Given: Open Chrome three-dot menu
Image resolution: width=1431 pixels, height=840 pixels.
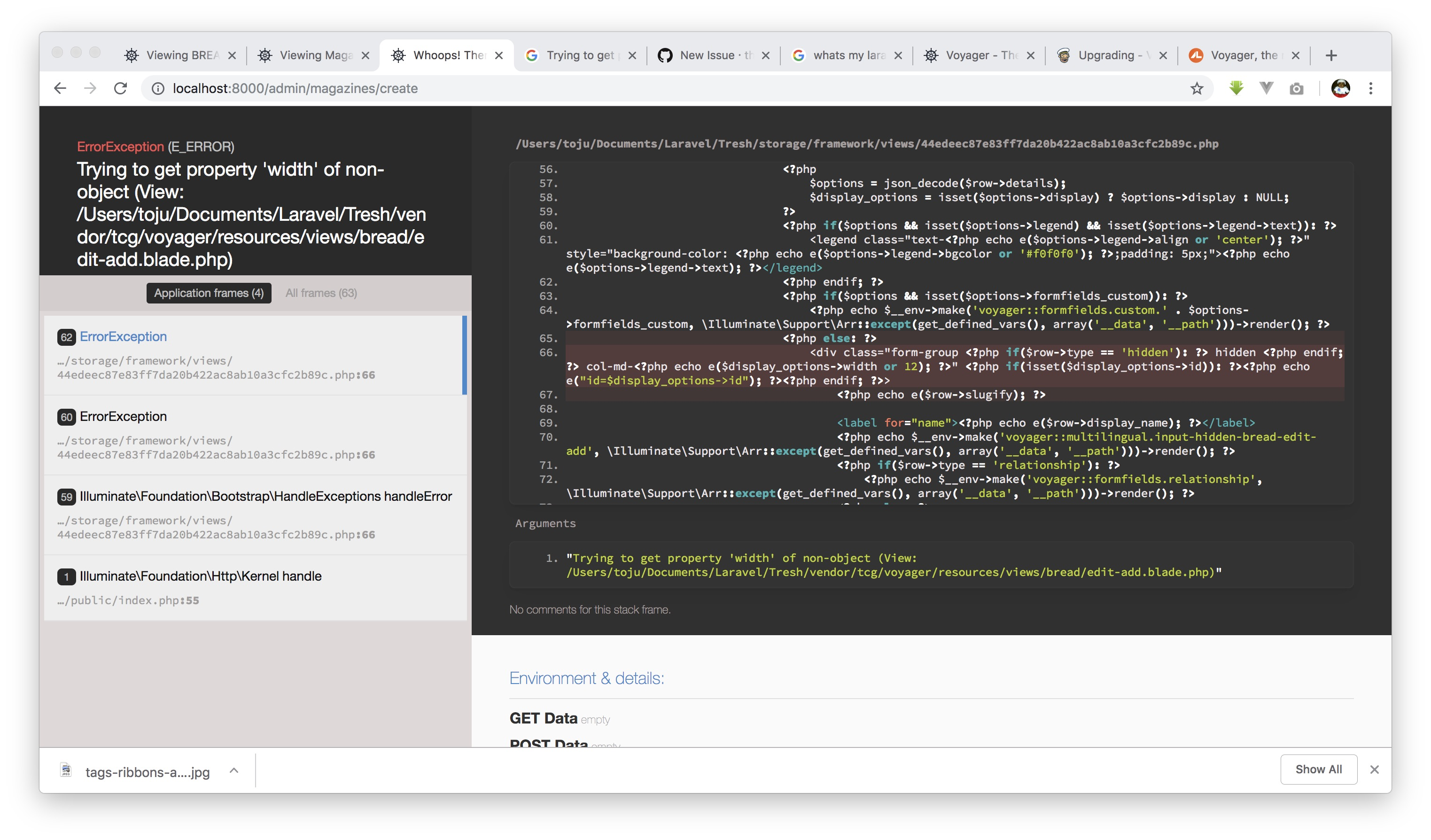Looking at the screenshot, I should (1371, 88).
